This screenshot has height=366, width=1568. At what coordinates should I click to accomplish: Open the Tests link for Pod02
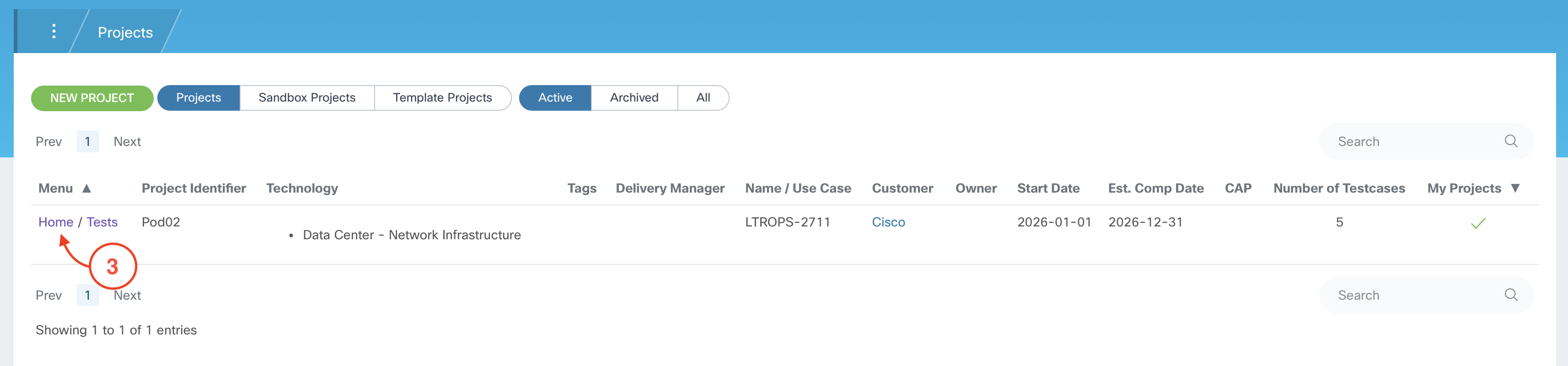[102, 222]
